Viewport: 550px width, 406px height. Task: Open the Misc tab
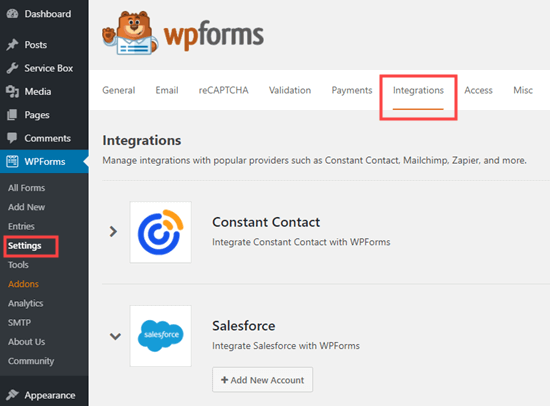pos(523,90)
